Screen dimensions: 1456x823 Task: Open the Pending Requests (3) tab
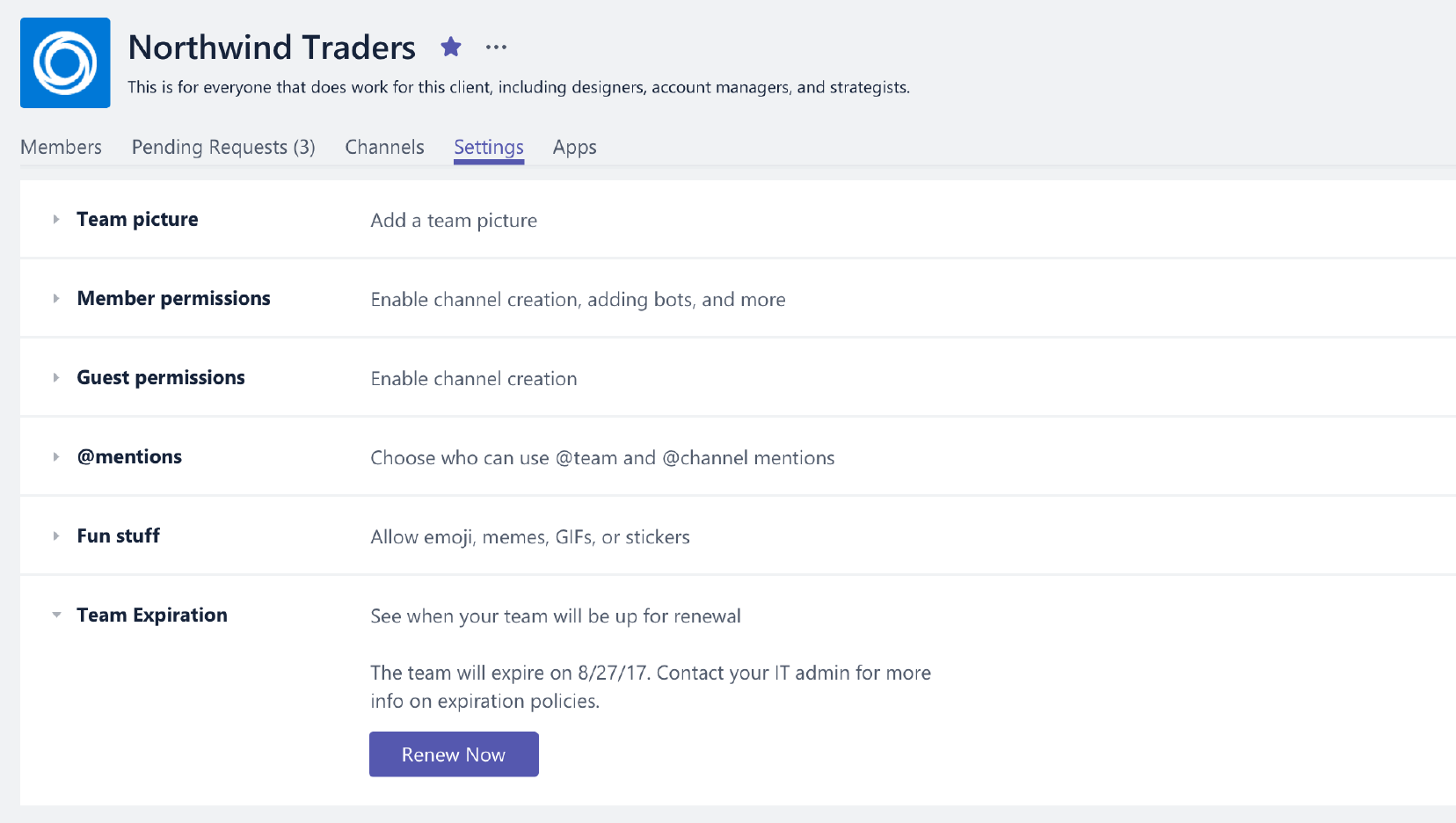coord(223,147)
